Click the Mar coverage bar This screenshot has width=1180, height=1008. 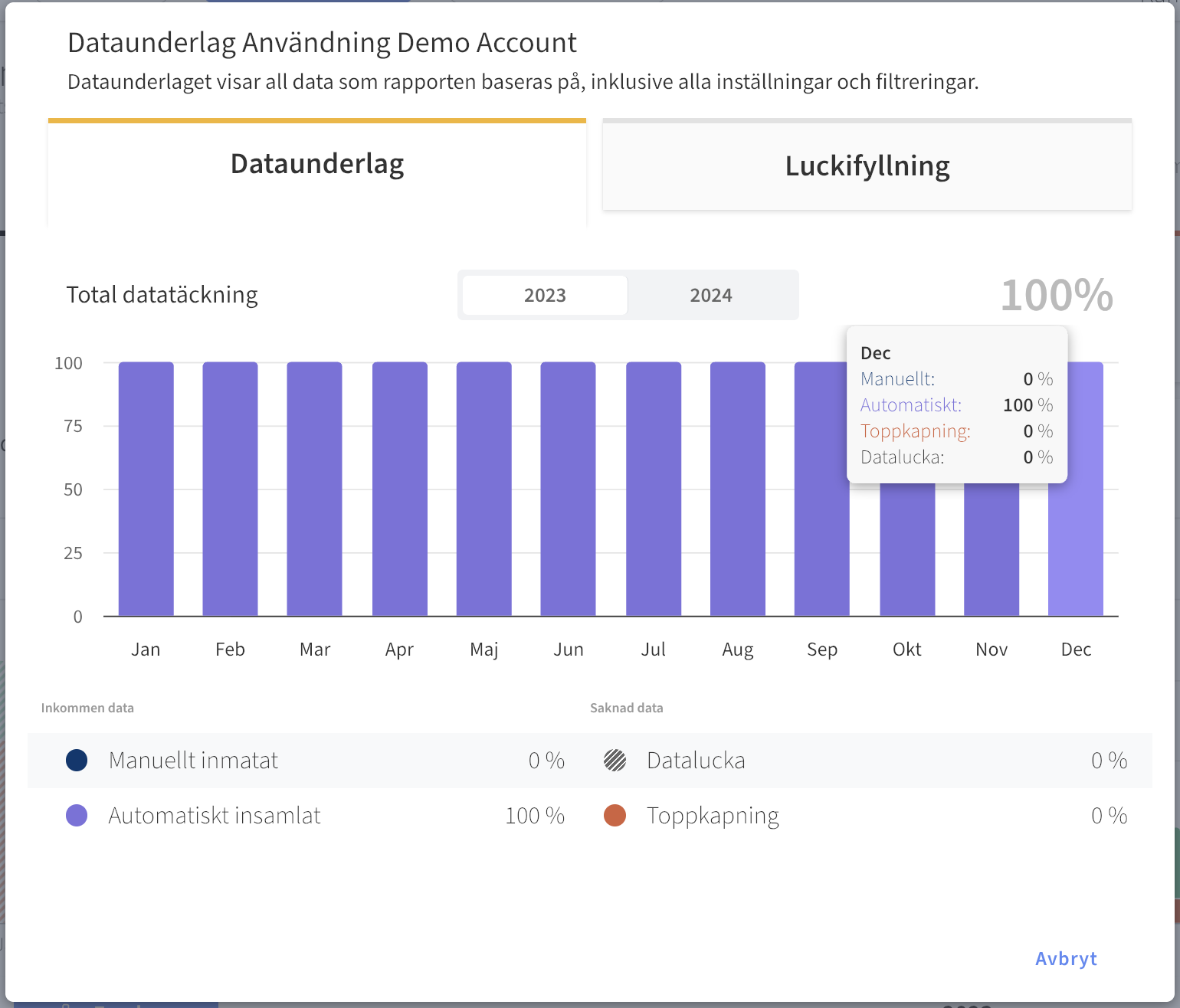click(314, 489)
